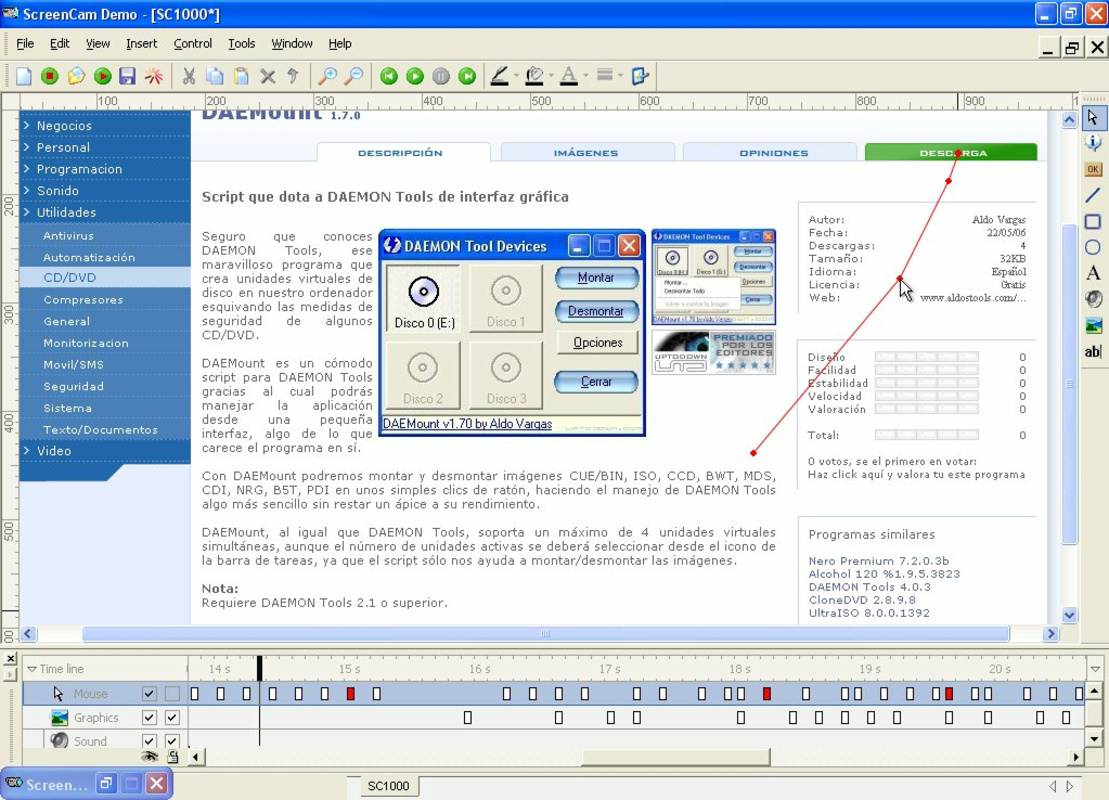
Task: Start recording with the red record icon
Action: point(50,76)
